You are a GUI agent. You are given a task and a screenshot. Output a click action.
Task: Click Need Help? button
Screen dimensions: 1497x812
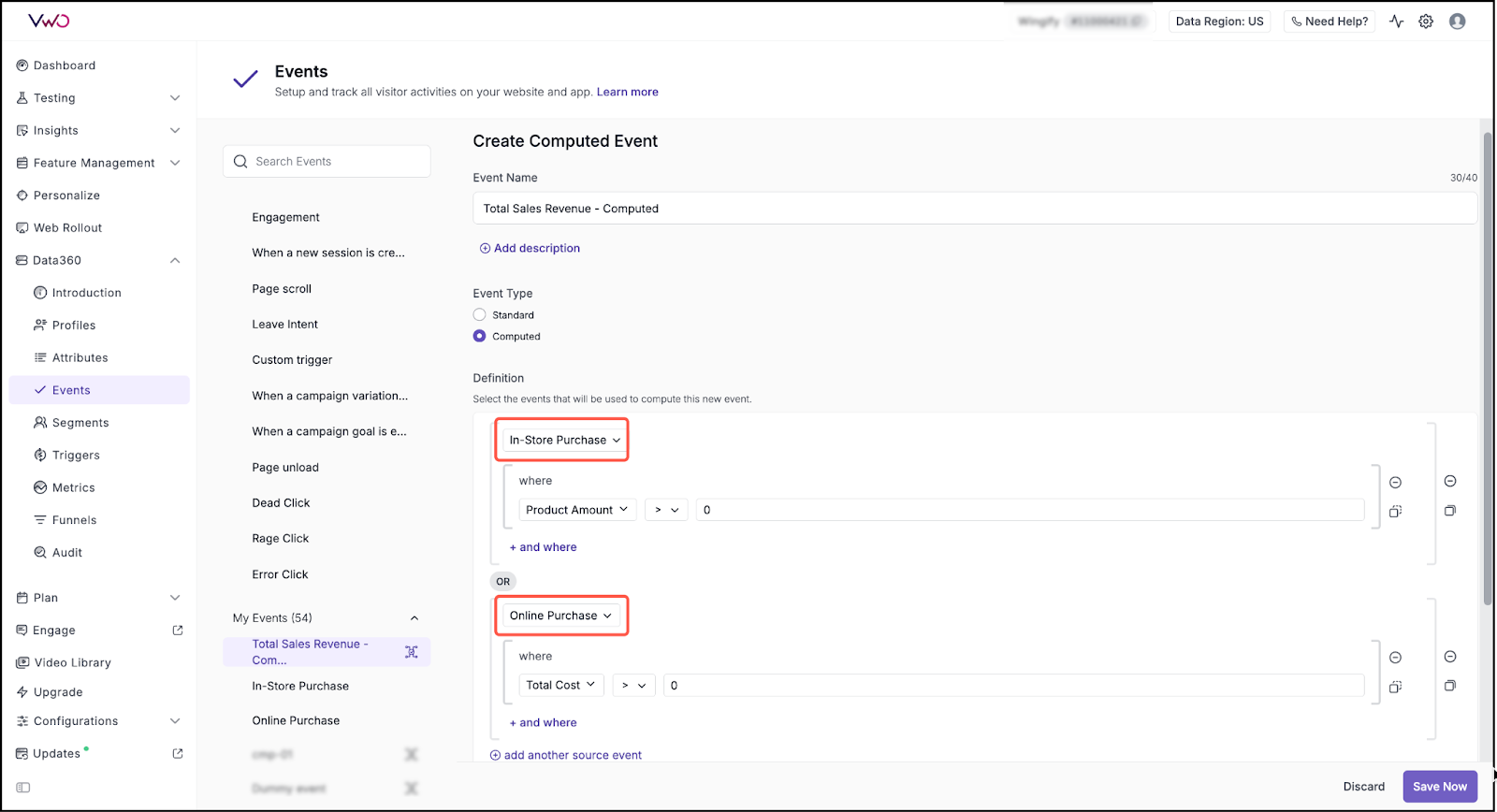[x=1330, y=22]
